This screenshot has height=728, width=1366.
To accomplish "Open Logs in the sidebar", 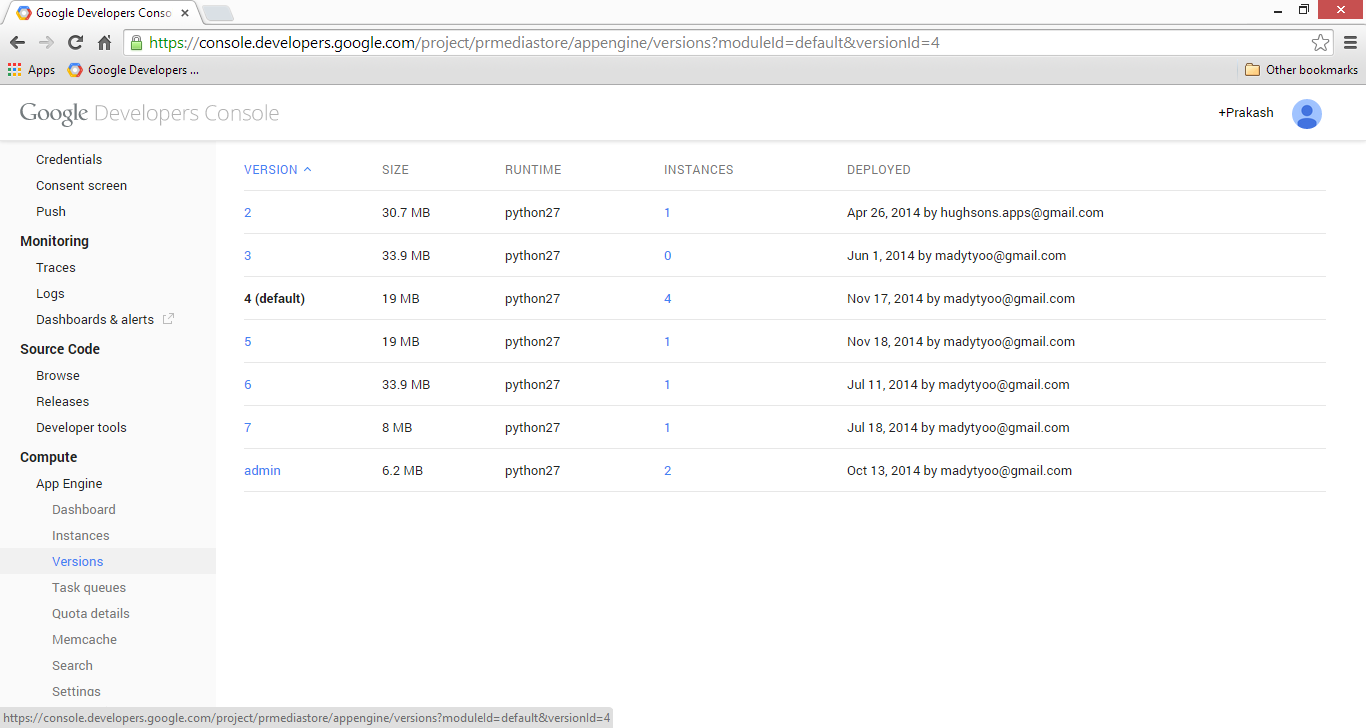I will click(50, 294).
